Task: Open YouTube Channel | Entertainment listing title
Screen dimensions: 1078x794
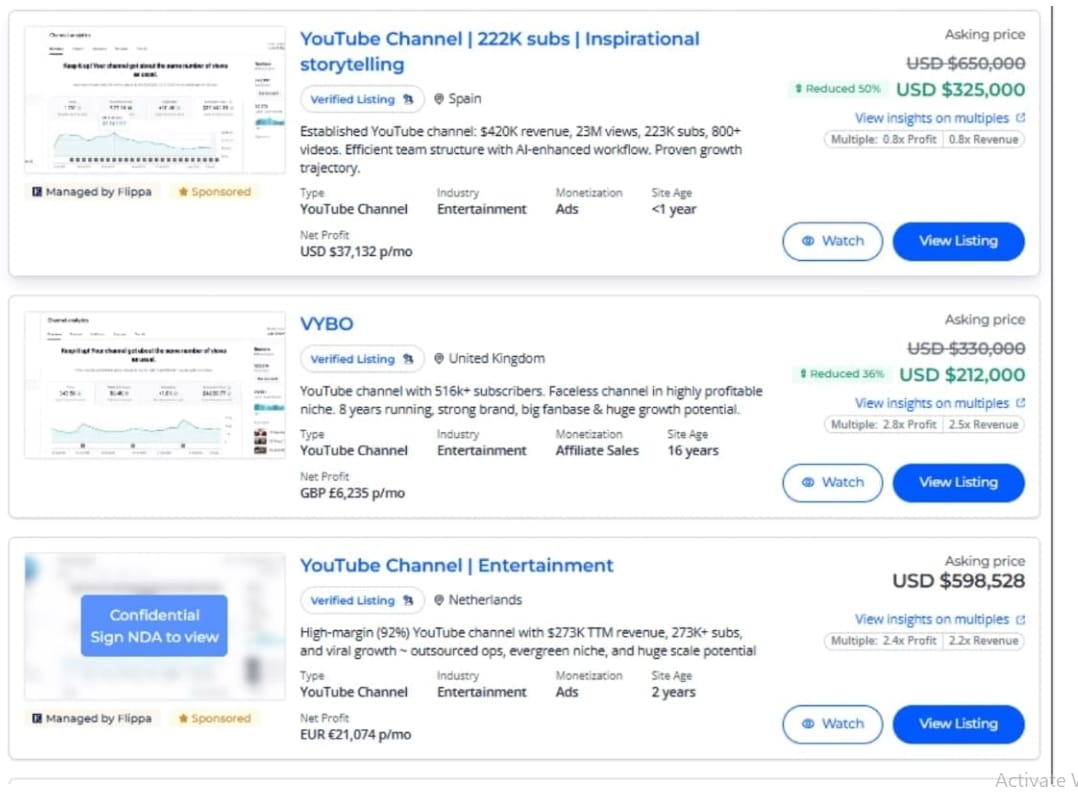Action: [456, 566]
